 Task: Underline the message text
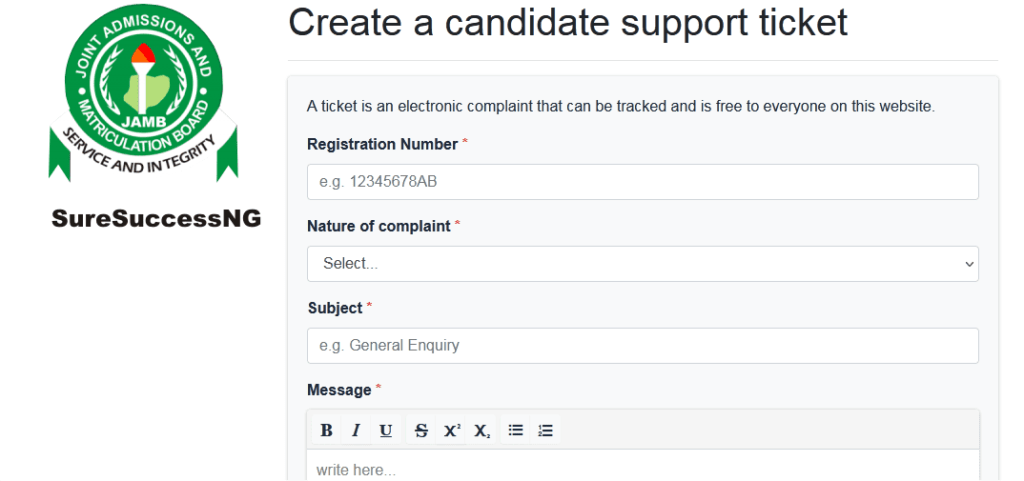tap(385, 431)
